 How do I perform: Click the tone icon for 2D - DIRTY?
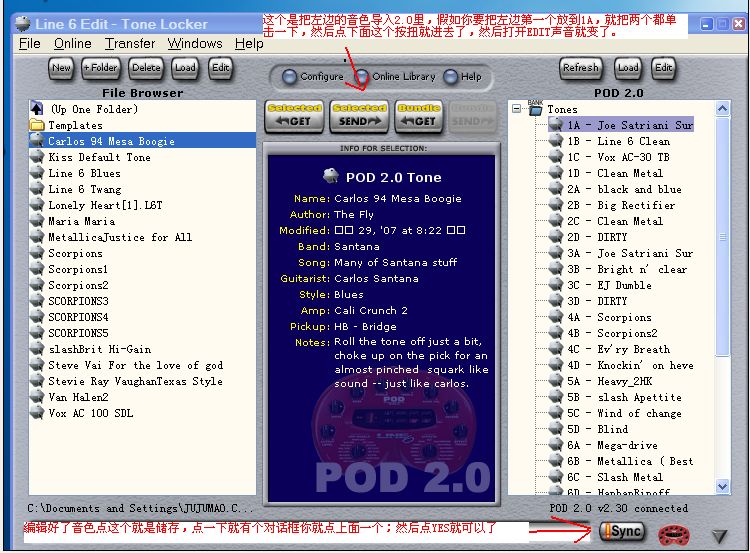[x=555, y=237]
